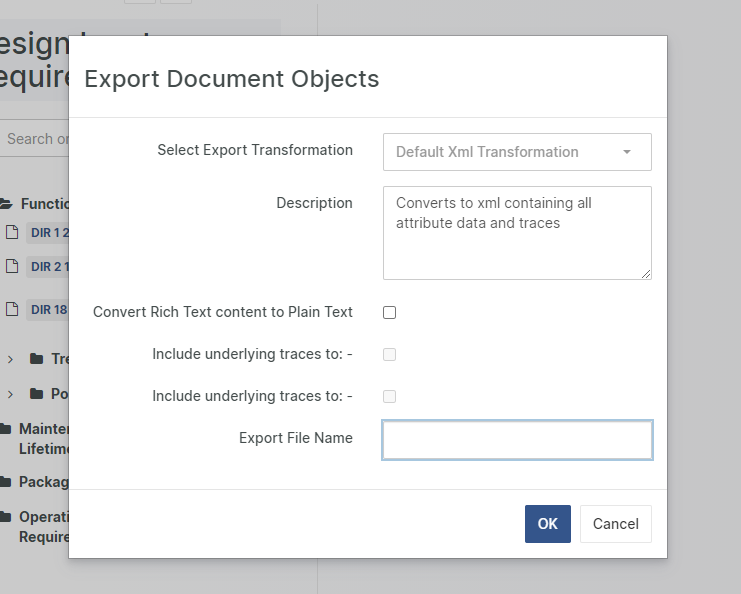Click the folder icon beside Packag...
This screenshot has width=741, height=594.
click(5, 482)
